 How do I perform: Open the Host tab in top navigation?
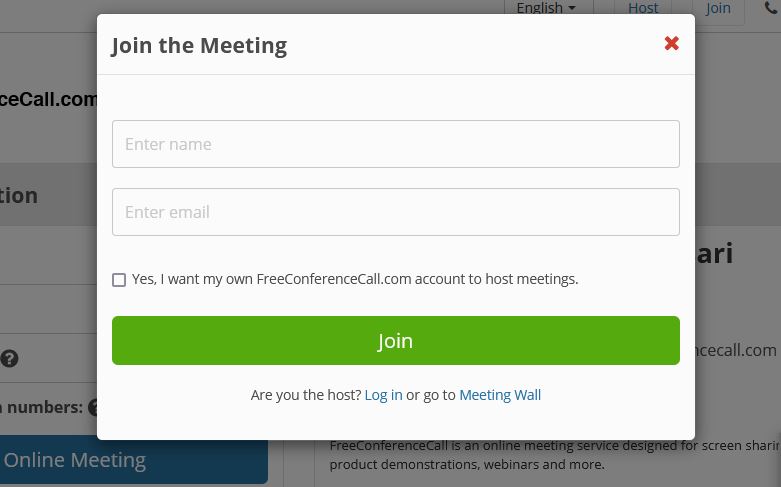point(643,8)
